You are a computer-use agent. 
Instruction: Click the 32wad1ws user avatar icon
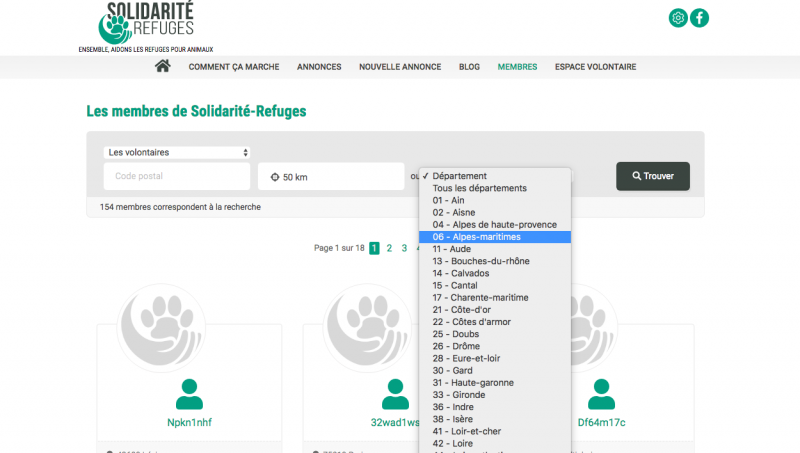click(x=396, y=394)
